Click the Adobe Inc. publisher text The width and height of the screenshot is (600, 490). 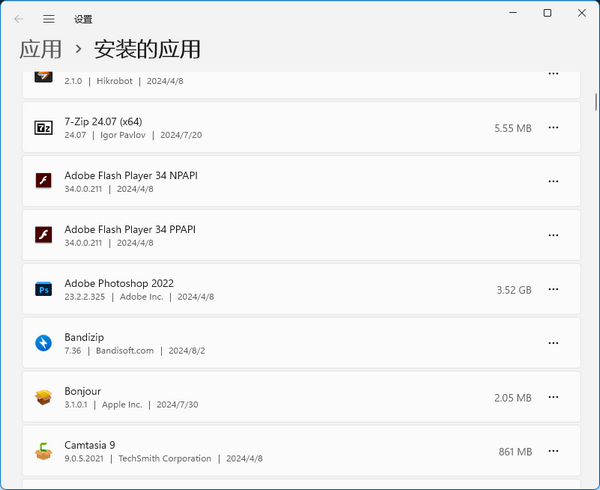[142, 297]
